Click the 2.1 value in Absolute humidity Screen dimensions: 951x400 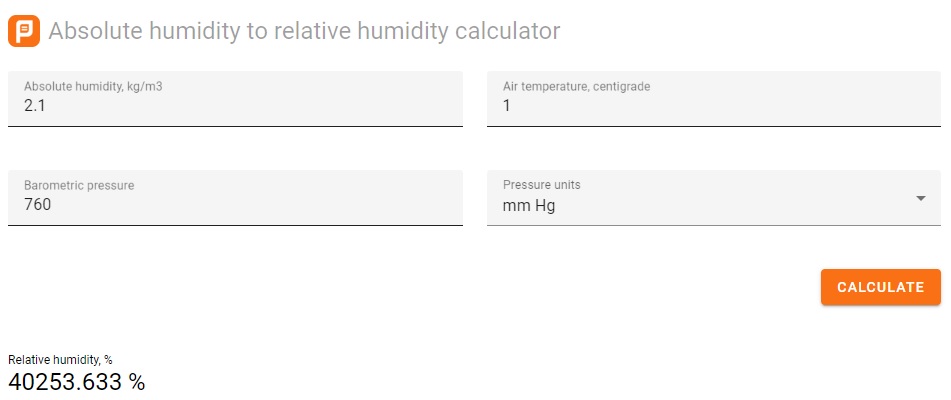35,105
